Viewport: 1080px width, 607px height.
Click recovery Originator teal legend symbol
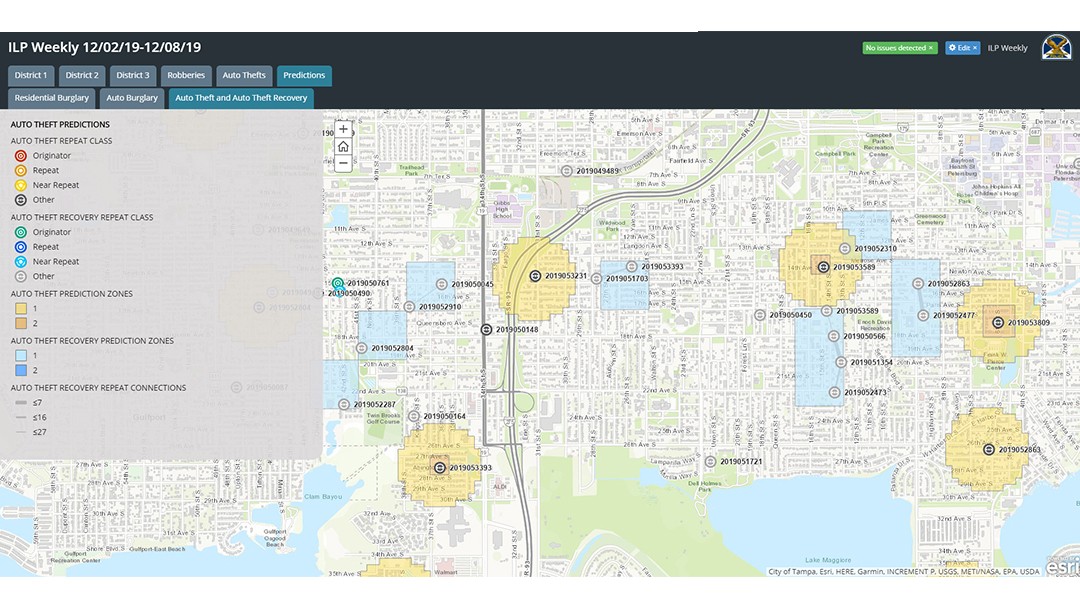point(21,232)
